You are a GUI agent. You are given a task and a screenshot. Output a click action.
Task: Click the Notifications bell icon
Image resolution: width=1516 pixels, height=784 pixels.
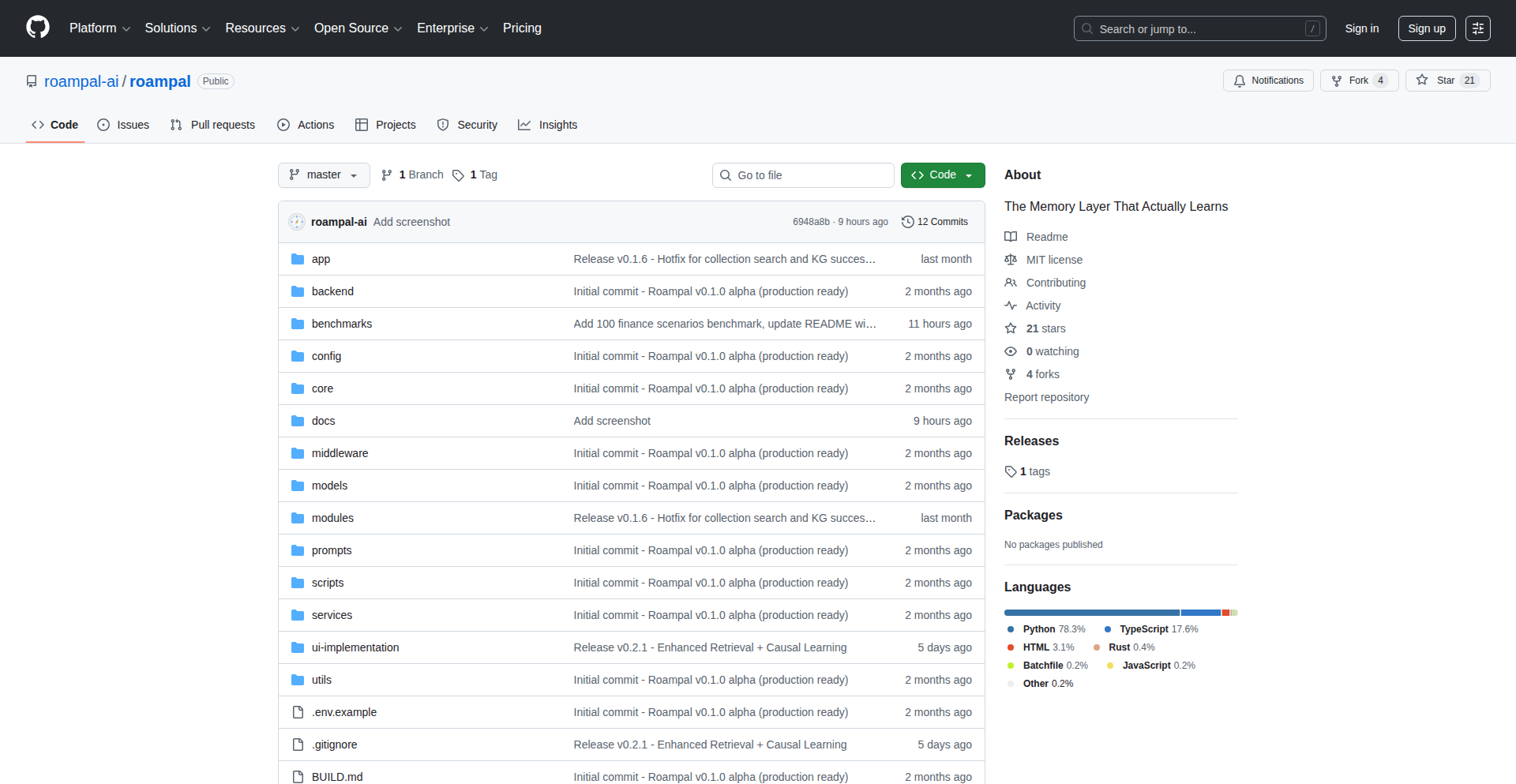pos(1240,81)
